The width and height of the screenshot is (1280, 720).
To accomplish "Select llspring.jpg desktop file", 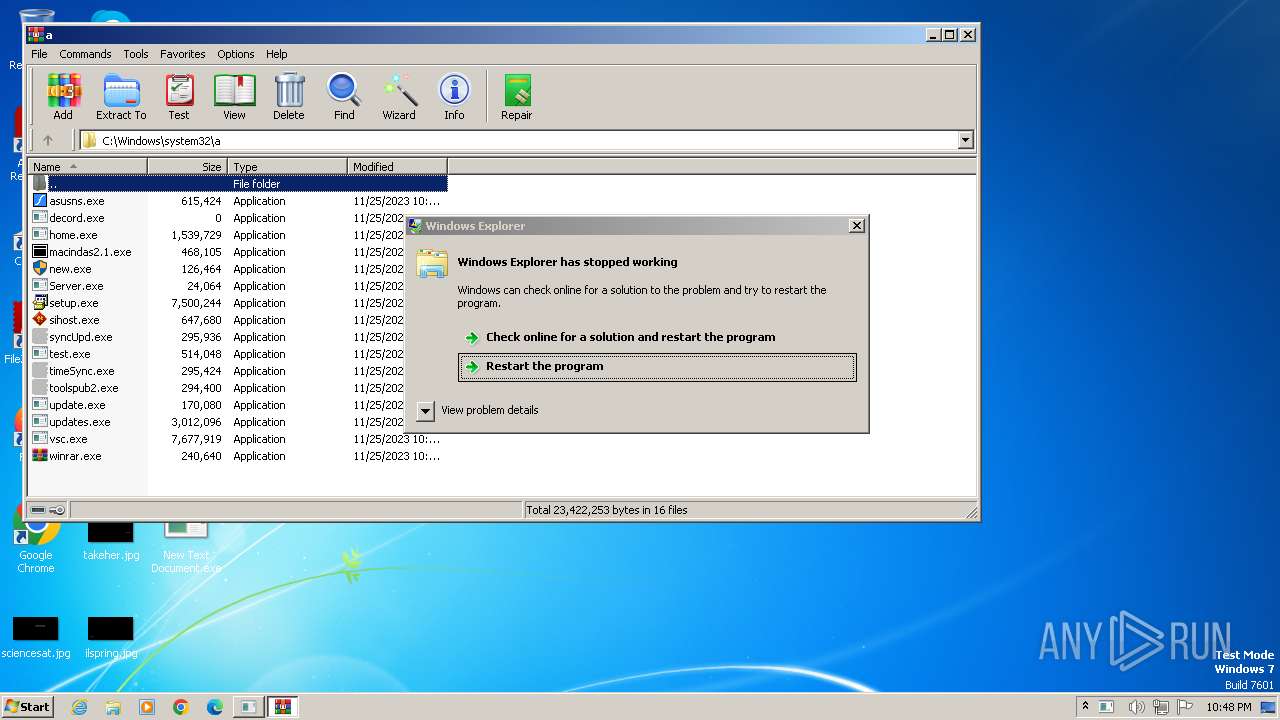I will [x=111, y=639].
